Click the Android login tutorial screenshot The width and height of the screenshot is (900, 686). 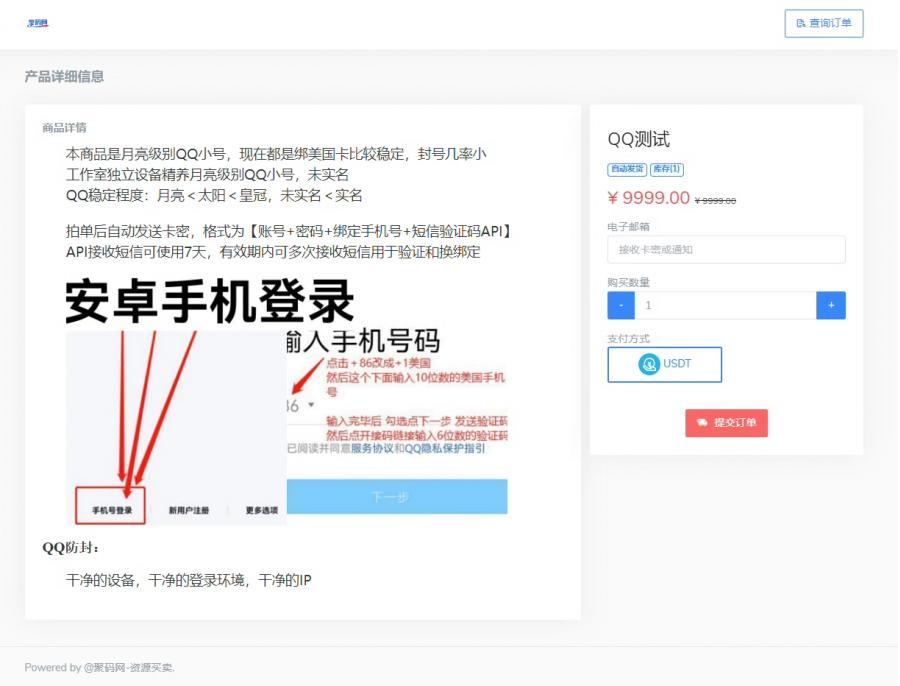[287, 400]
